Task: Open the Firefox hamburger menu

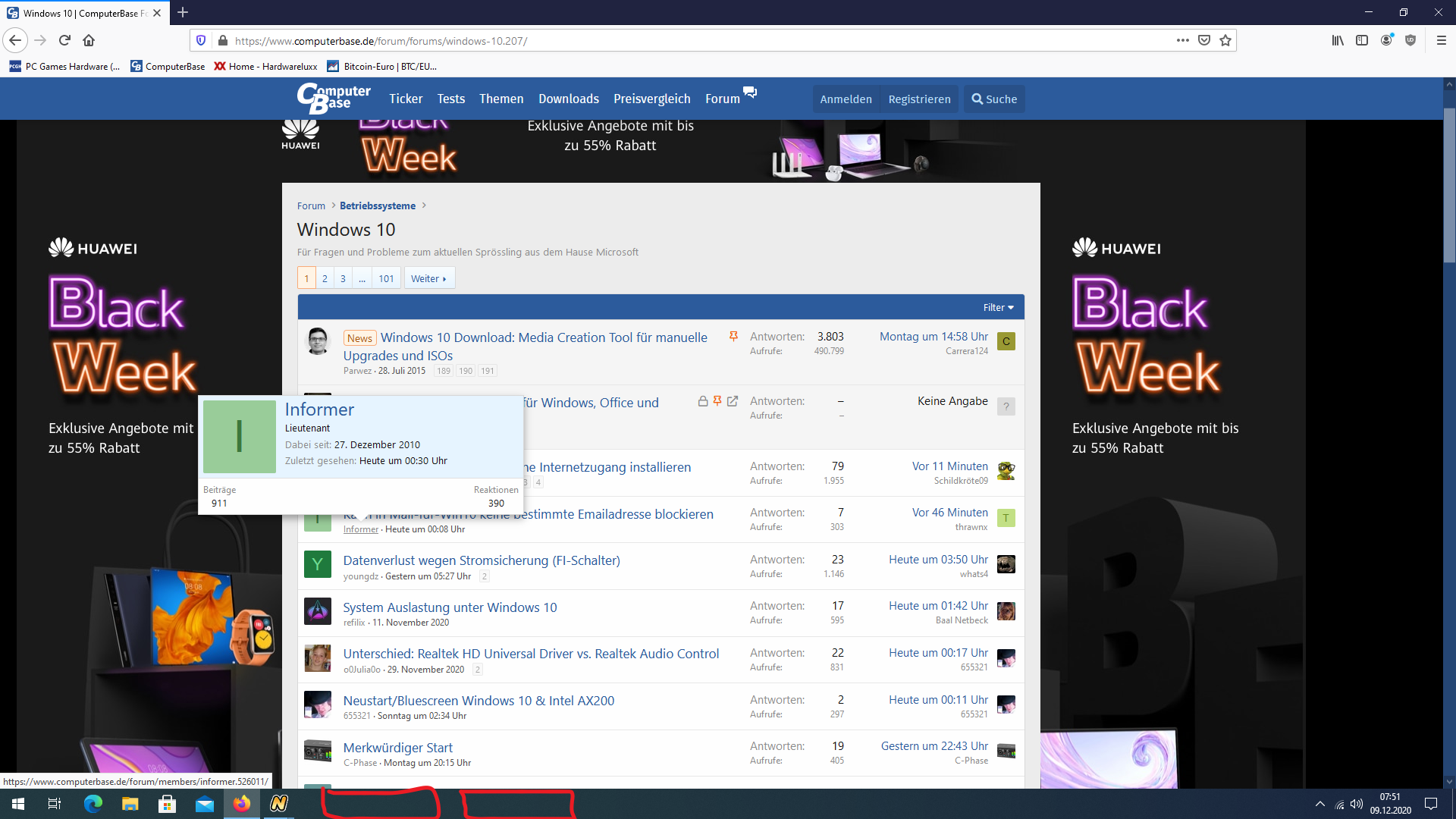Action: 1441,40
